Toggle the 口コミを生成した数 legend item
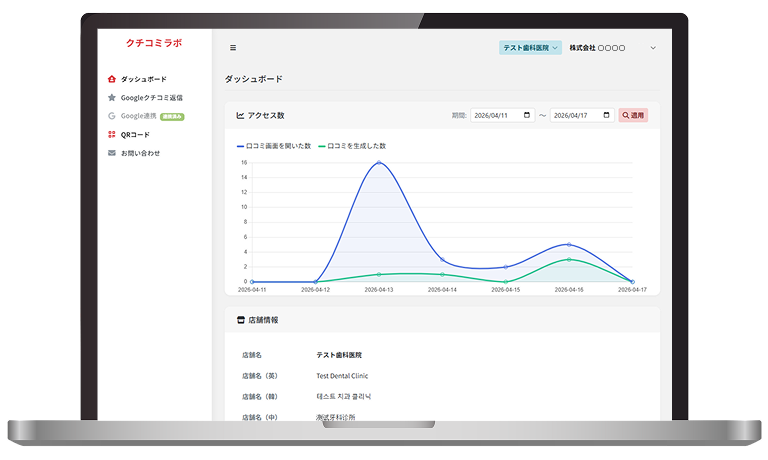The height and width of the screenshot is (460, 768). coord(352,146)
